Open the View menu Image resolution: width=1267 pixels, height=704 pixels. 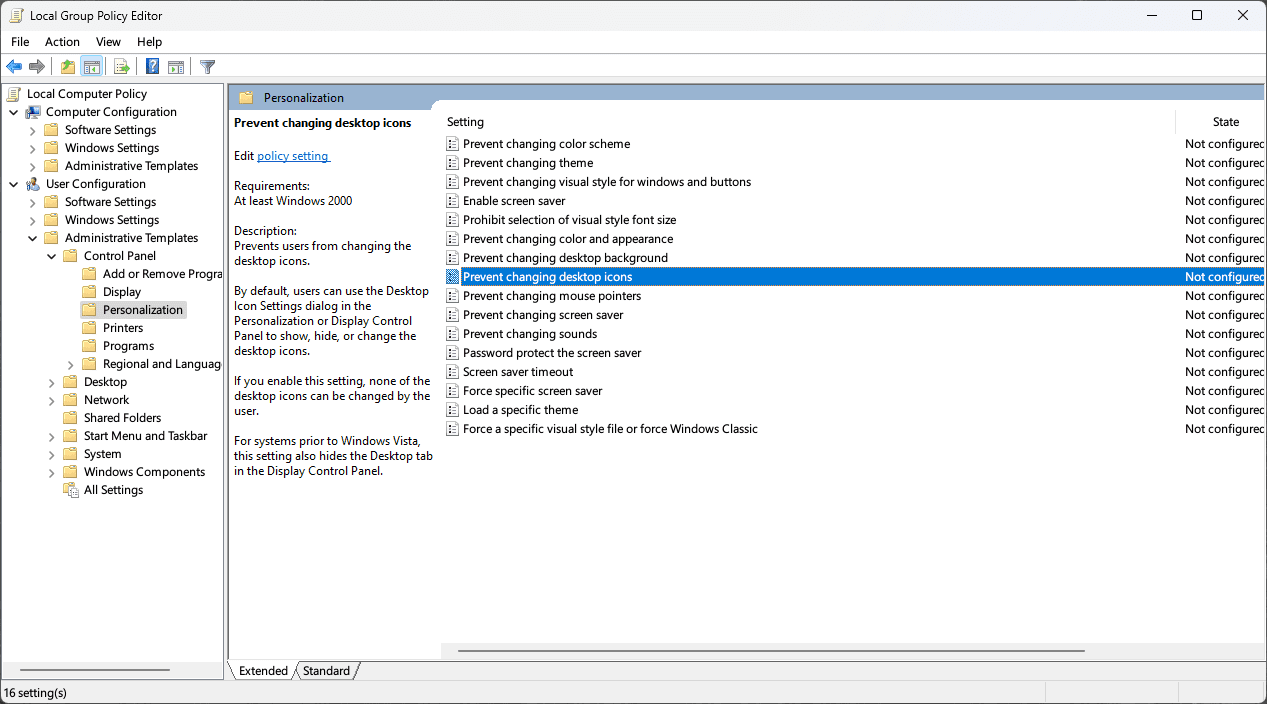tap(108, 42)
